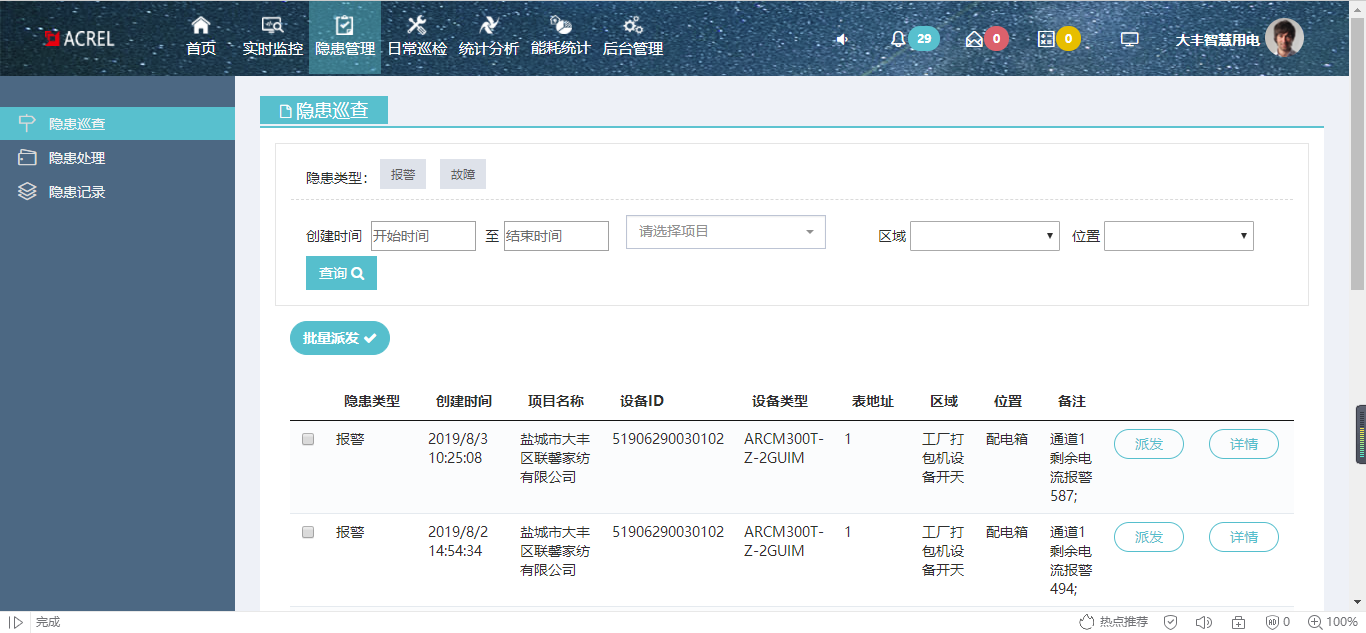Screen dimensions: 1366x633
Task: Click the 批量派发 batch dispatch button
Action: click(340, 338)
